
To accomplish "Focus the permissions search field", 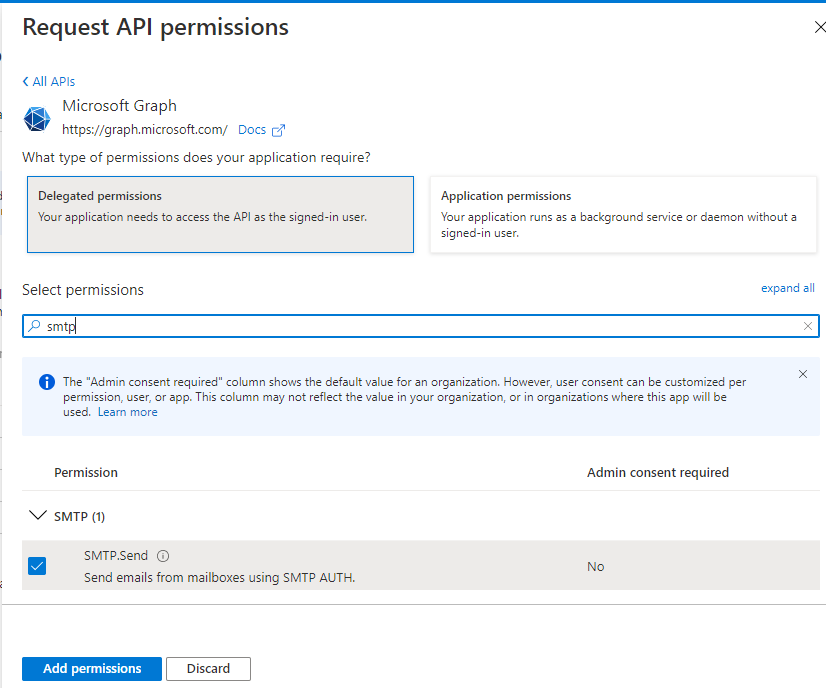I will (x=420, y=326).
